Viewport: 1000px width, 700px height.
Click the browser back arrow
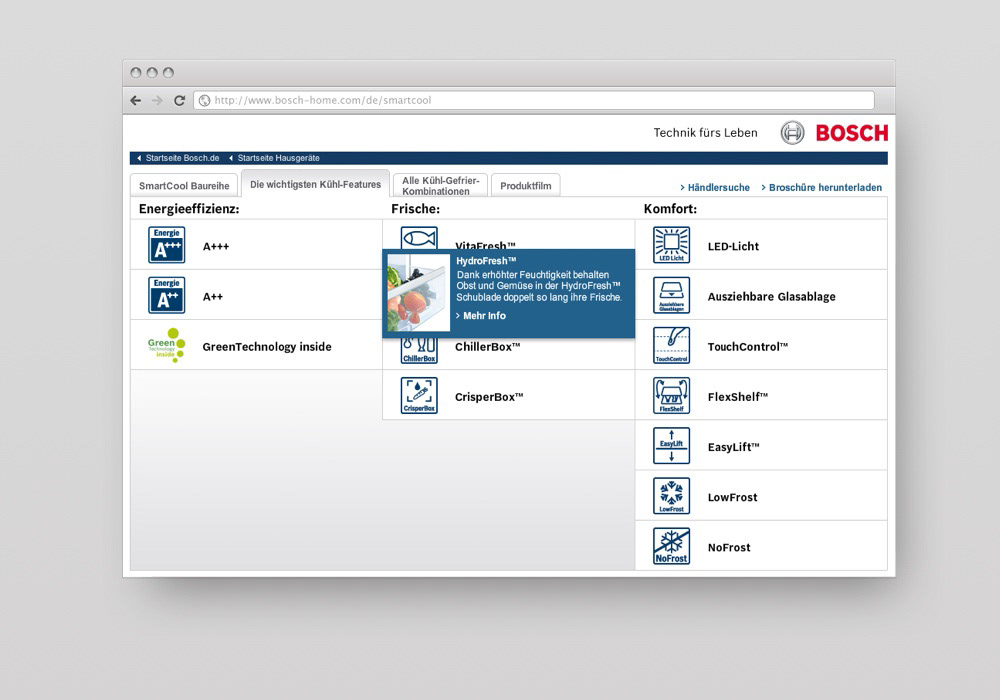pyautogui.click(x=136, y=100)
